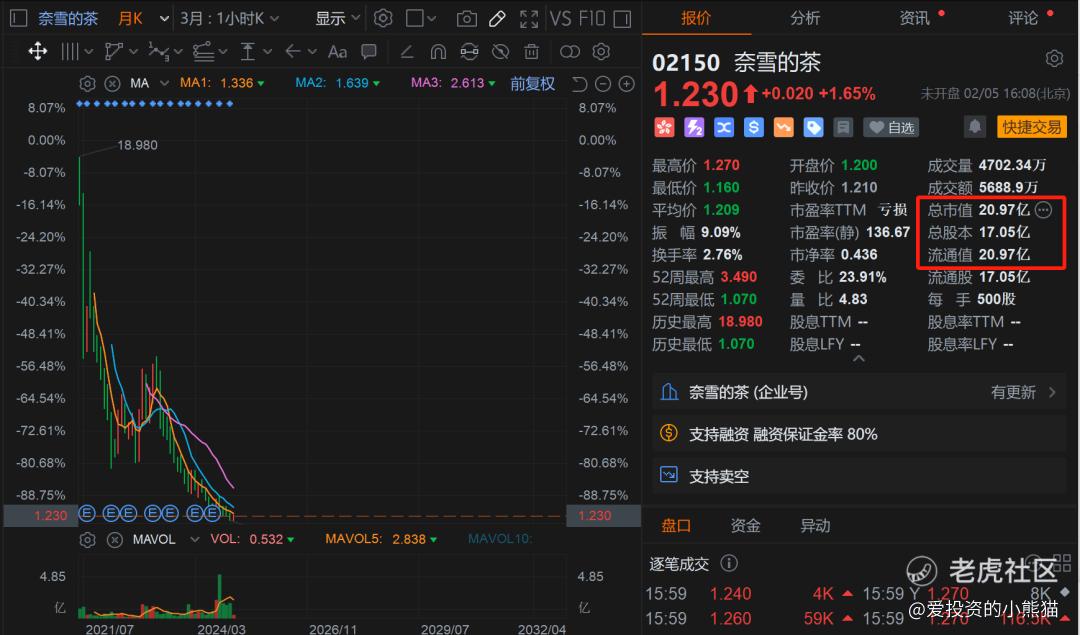The image size is (1080, 635).
Task: Delete drawings with trash icon
Action: pyautogui.click(x=531, y=51)
